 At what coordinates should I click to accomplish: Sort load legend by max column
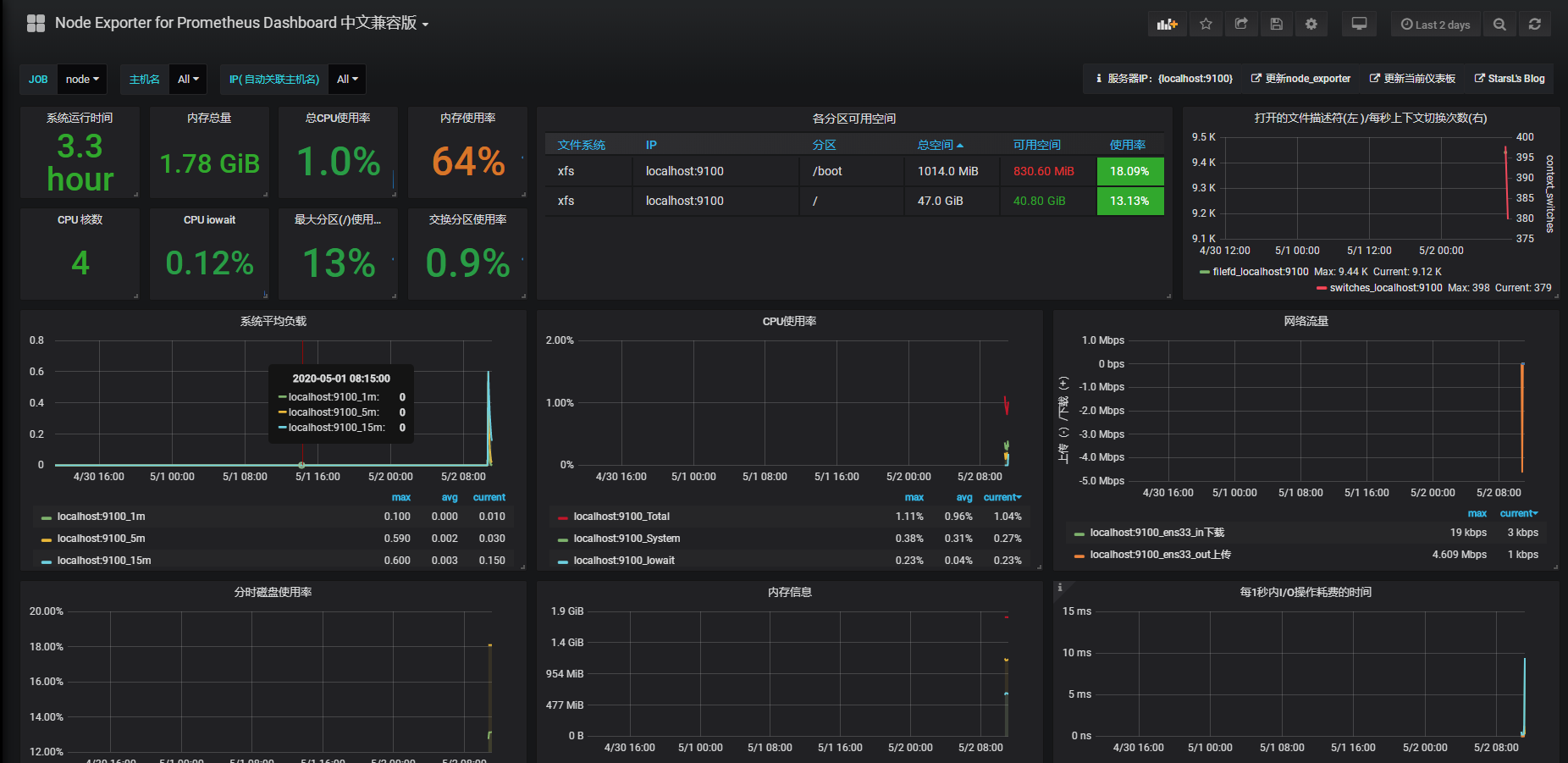tap(401, 497)
